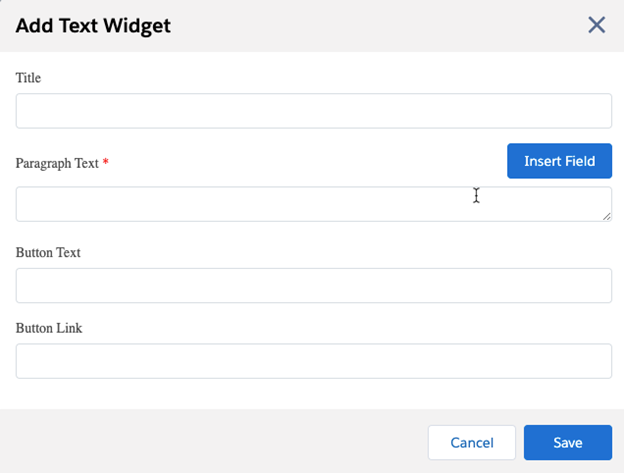Click the Paragraph Text label
This screenshot has width=624, height=473.
pyautogui.click(x=57, y=163)
